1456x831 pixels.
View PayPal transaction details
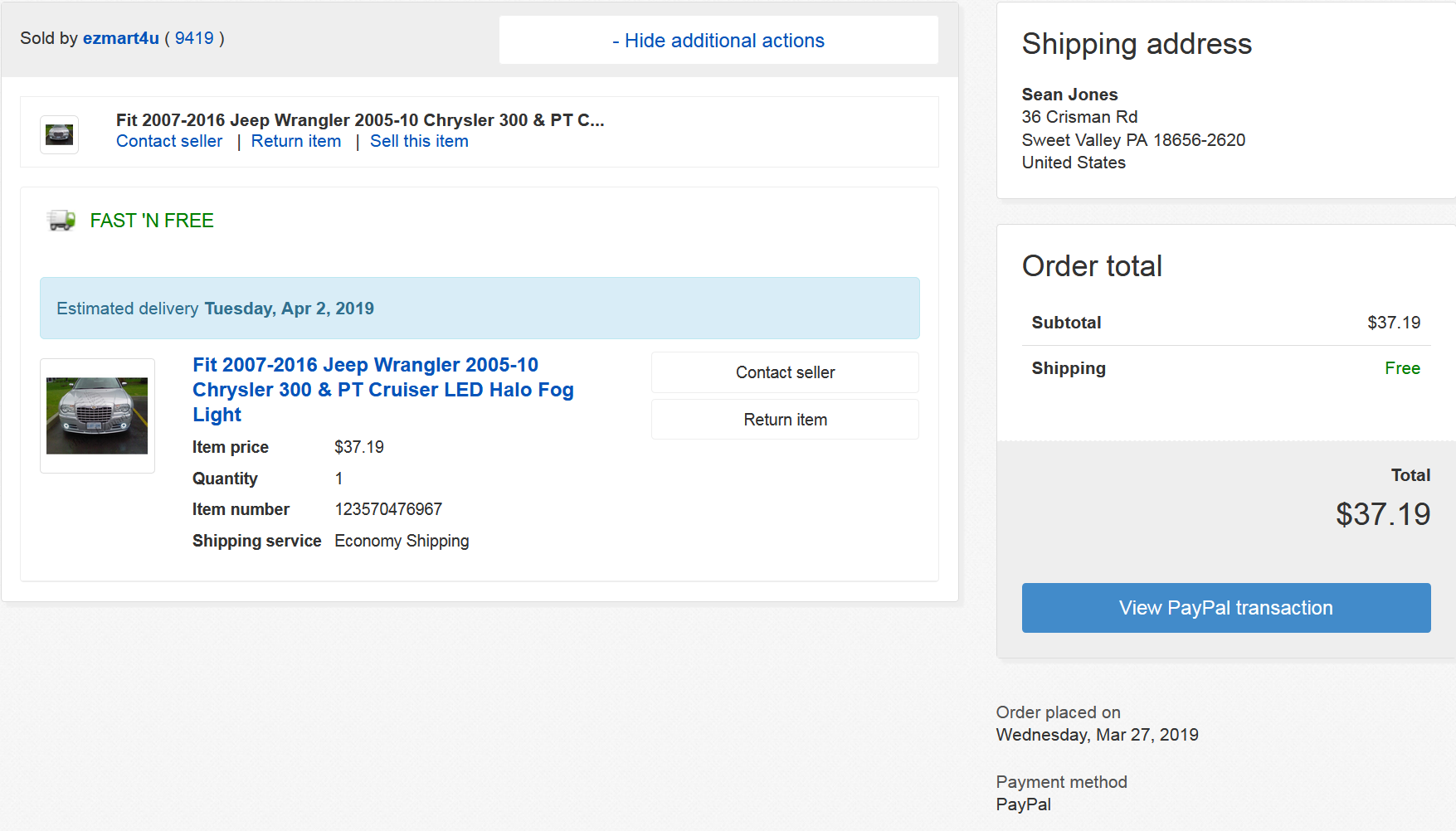point(1226,608)
